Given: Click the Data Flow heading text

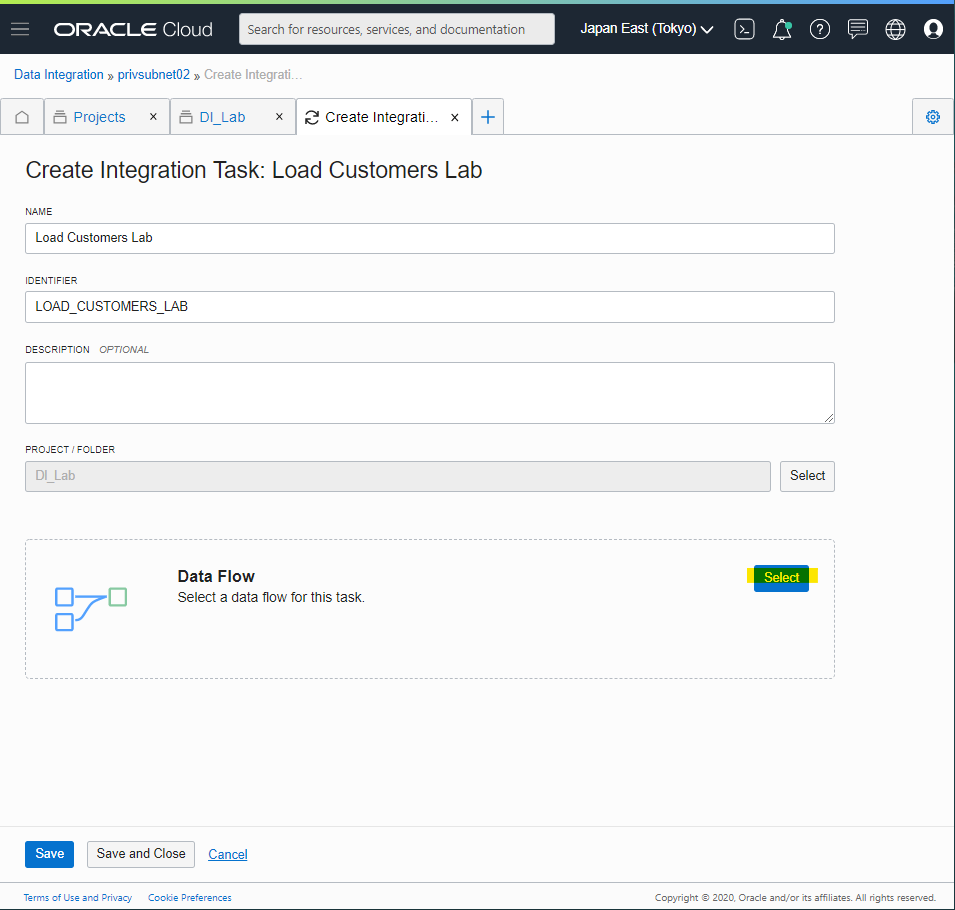Looking at the screenshot, I should click(216, 576).
